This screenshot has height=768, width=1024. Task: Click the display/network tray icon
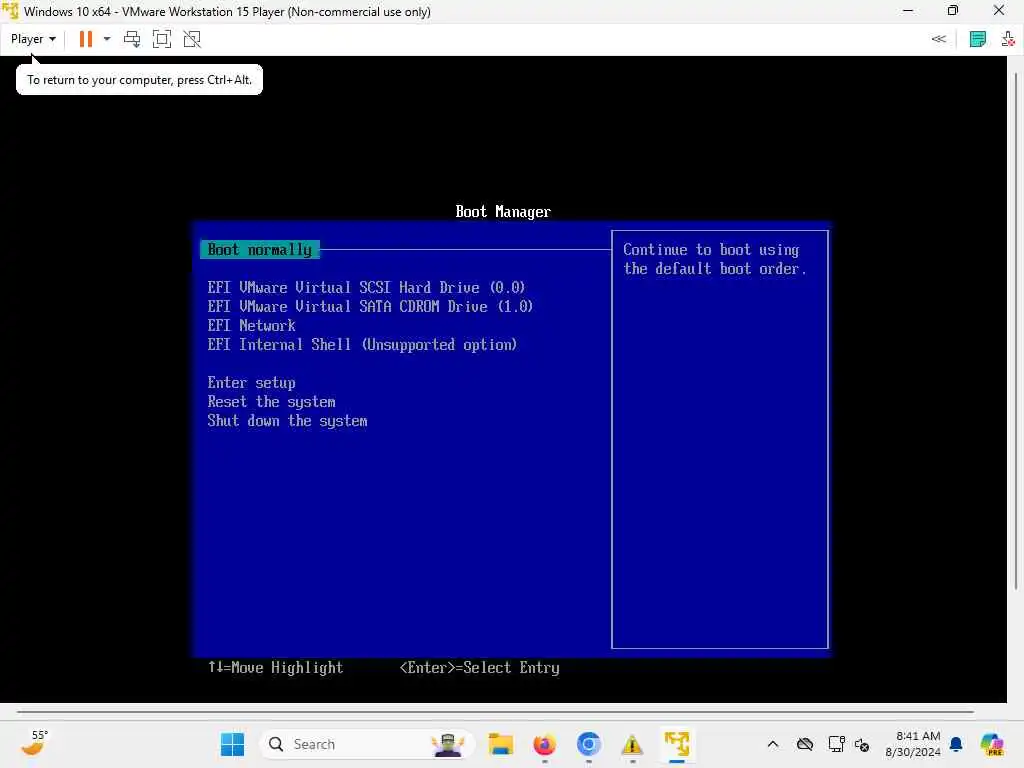point(836,744)
